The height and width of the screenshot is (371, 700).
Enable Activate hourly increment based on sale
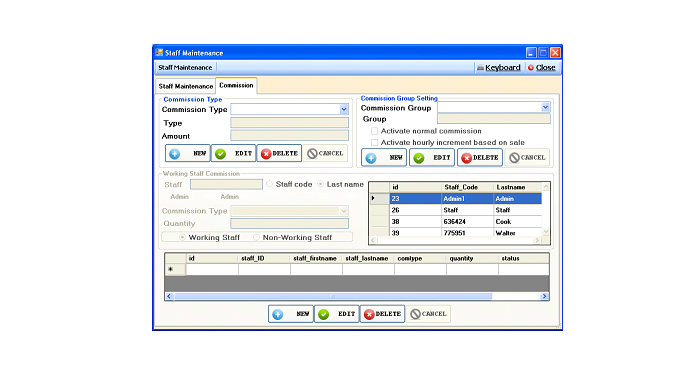coord(375,142)
